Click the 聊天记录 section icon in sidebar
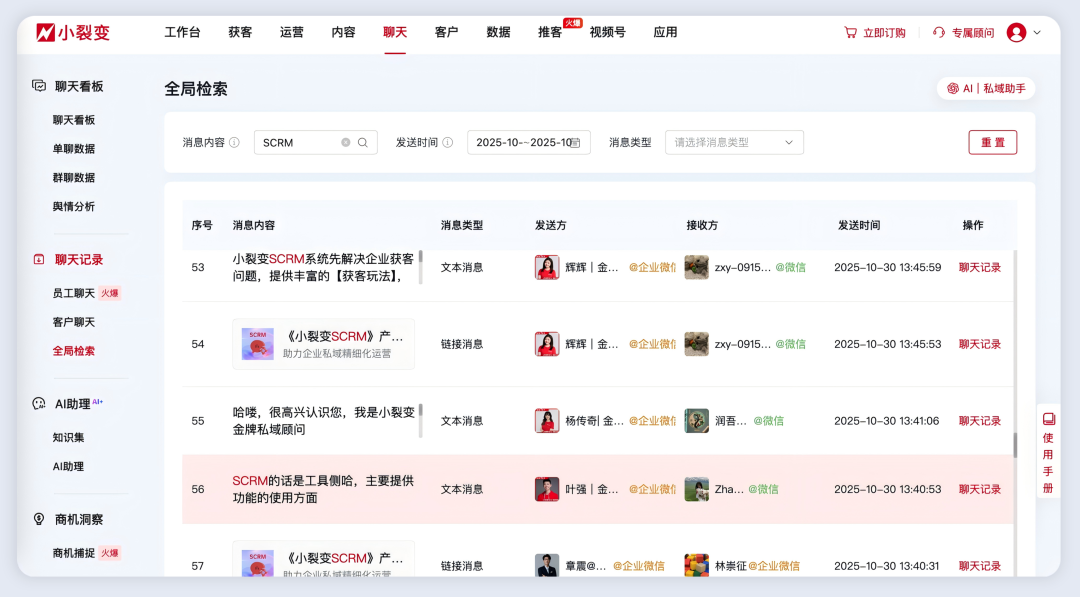The width and height of the screenshot is (1080, 597). click(37, 259)
